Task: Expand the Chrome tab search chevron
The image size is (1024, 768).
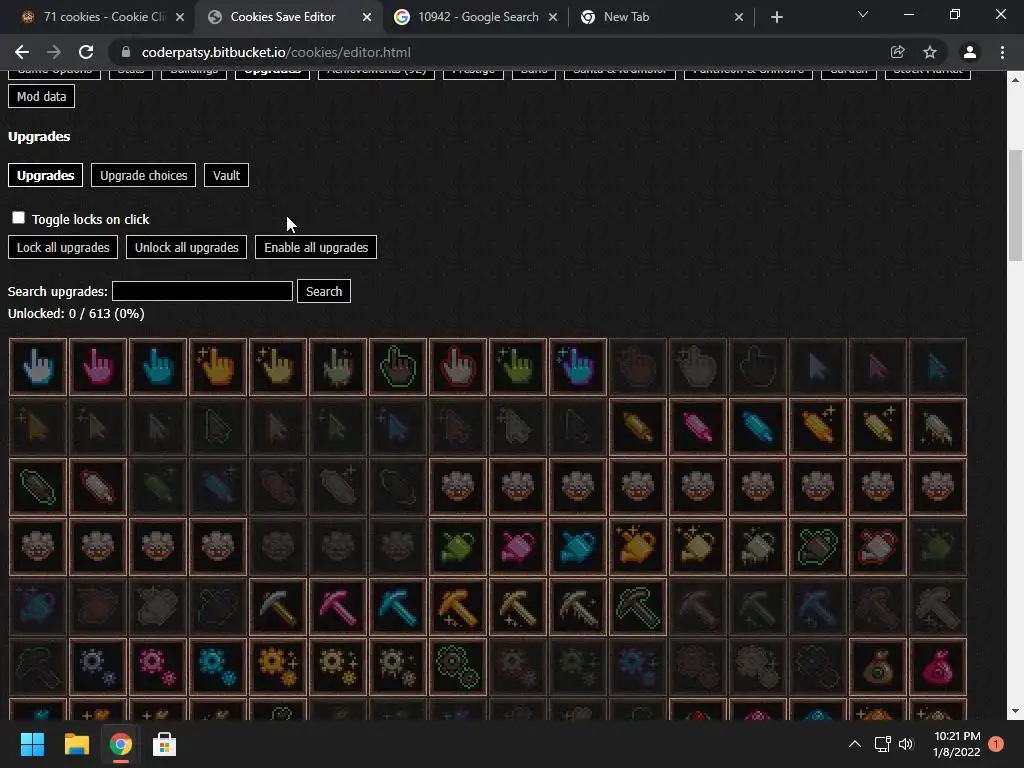Action: click(x=863, y=14)
